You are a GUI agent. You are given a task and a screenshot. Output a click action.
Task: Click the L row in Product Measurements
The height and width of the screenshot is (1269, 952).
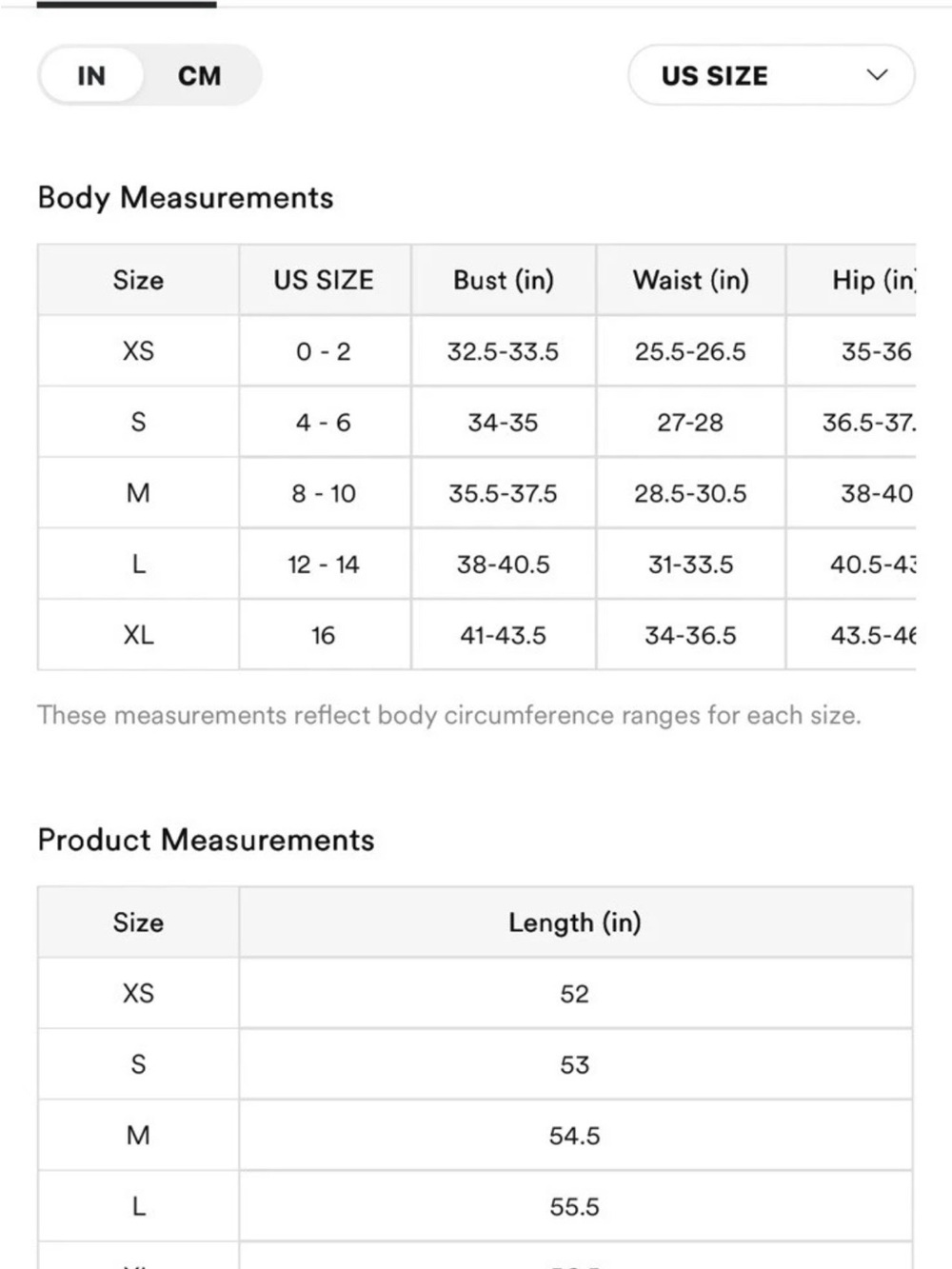475,1206
